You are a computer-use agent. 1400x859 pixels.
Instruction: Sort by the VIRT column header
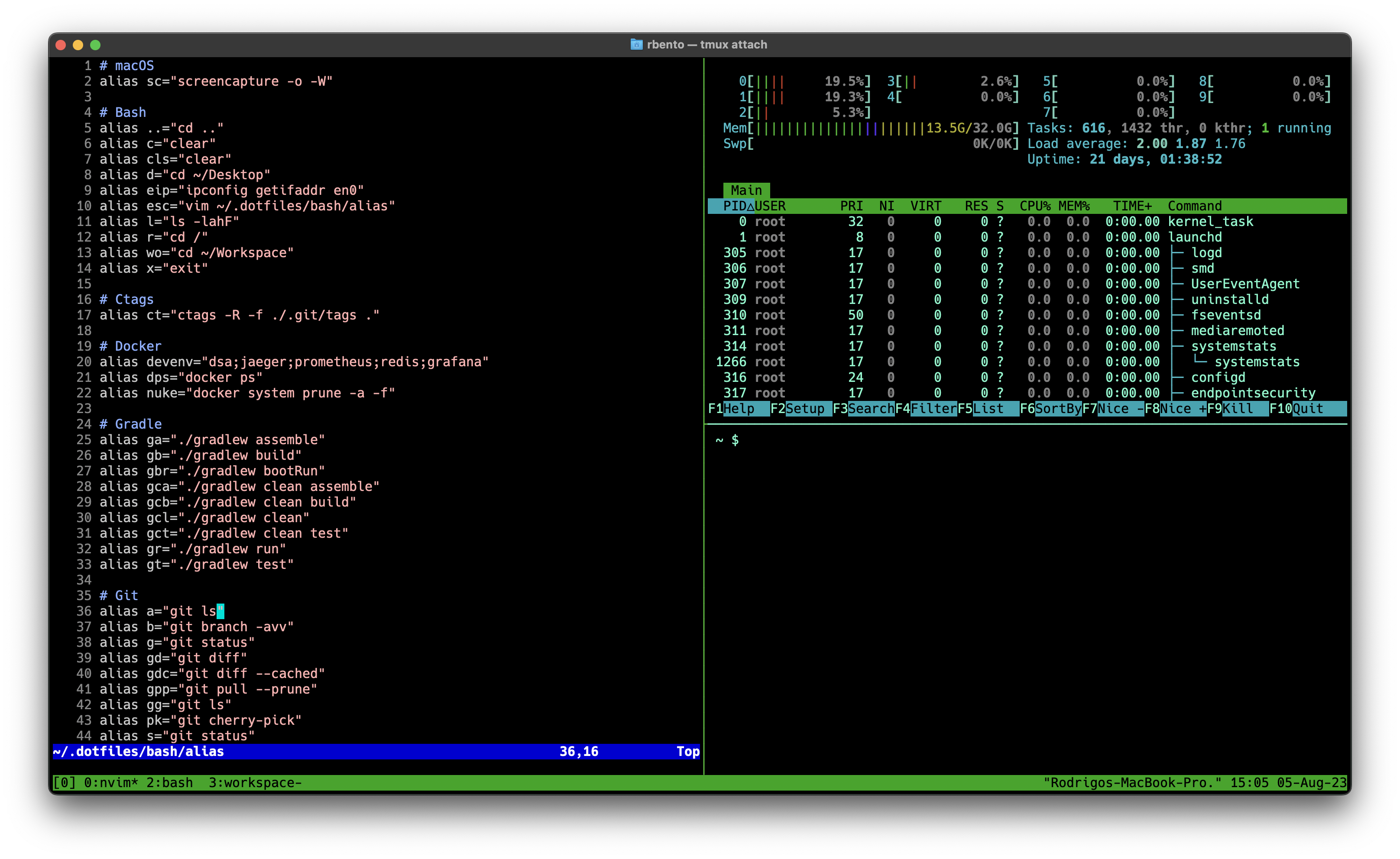point(926,206)
